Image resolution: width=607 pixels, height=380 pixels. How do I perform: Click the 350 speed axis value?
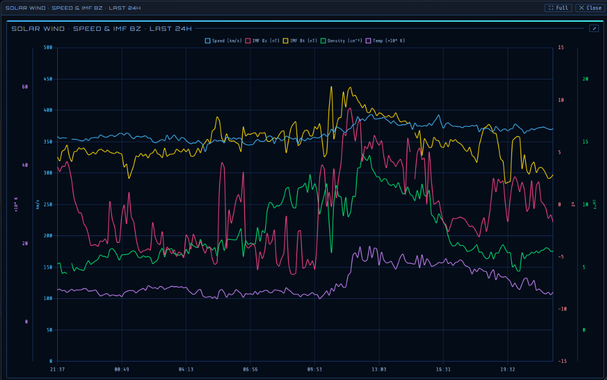pyautogui.click(x=48, y=142)
